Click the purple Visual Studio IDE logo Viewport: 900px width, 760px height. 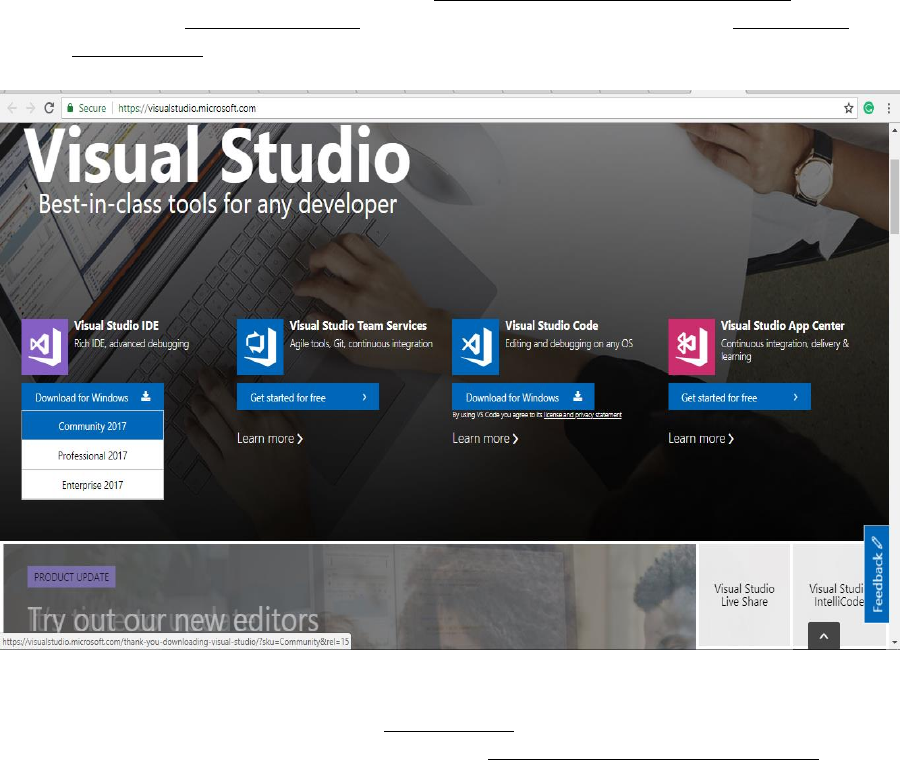(45, 347)
